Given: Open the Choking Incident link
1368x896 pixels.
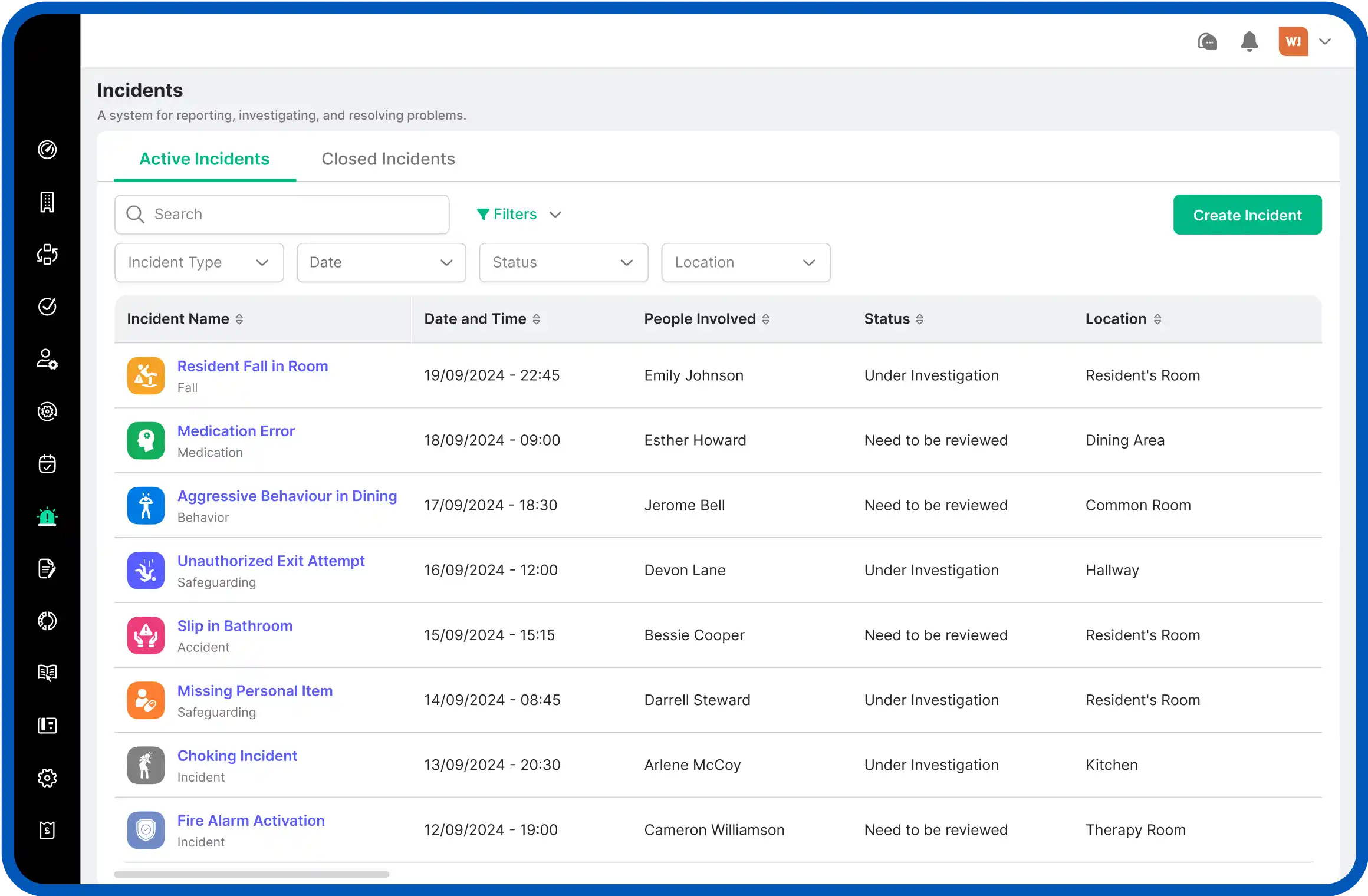Looking at the screenshot, I should click(237, 755).
